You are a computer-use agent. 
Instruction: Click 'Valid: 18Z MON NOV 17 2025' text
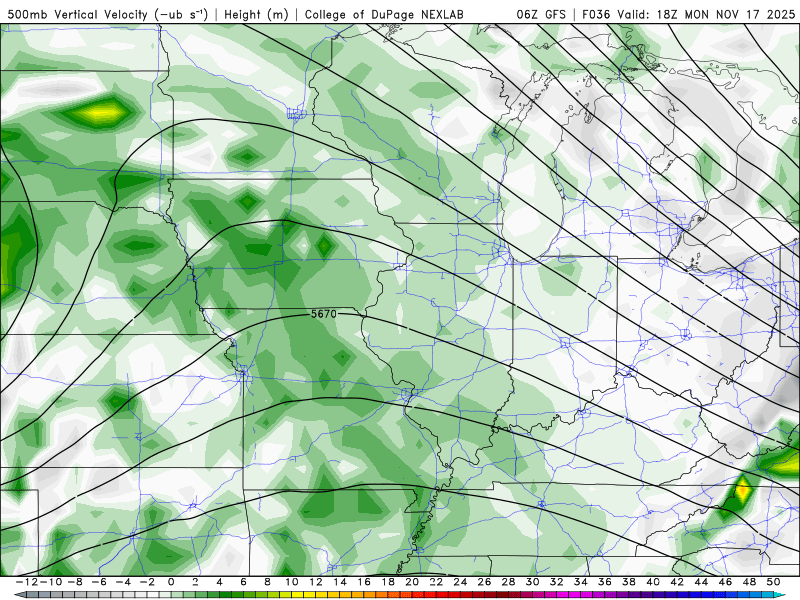pos(706,14)
